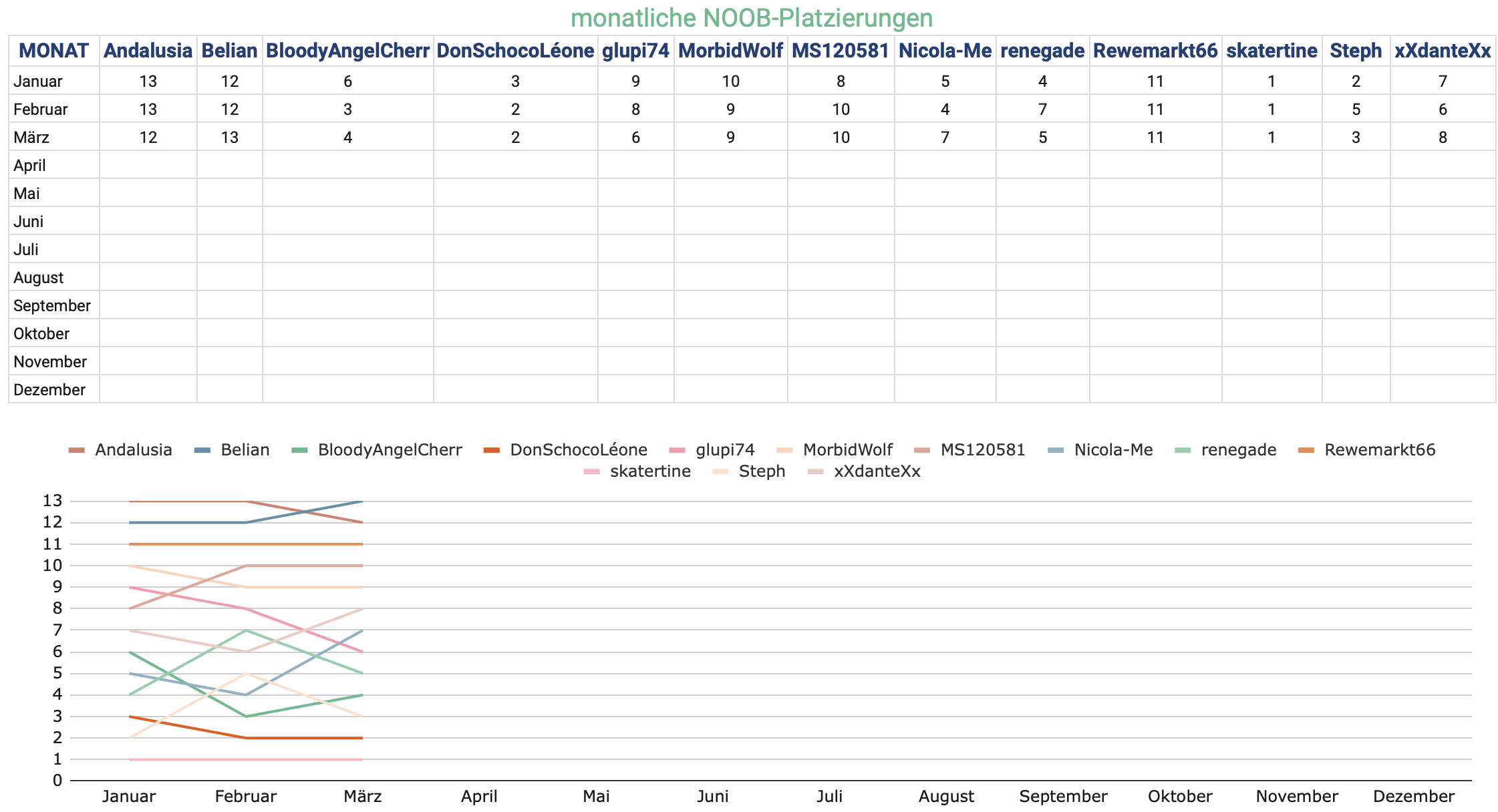Click Steph's Februar value 5

coord(1356,110)
